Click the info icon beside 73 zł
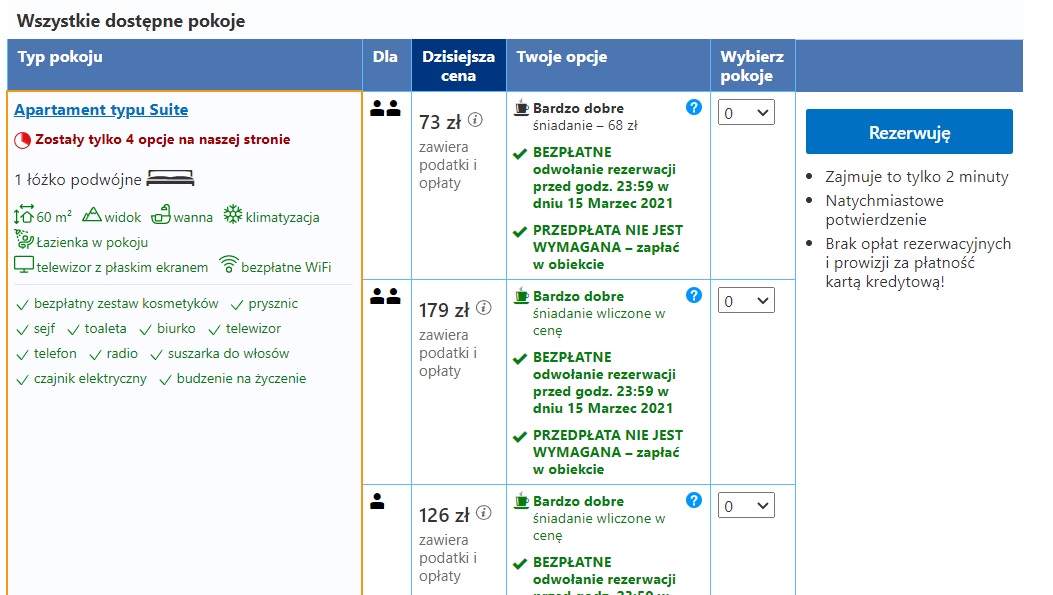 475,120
